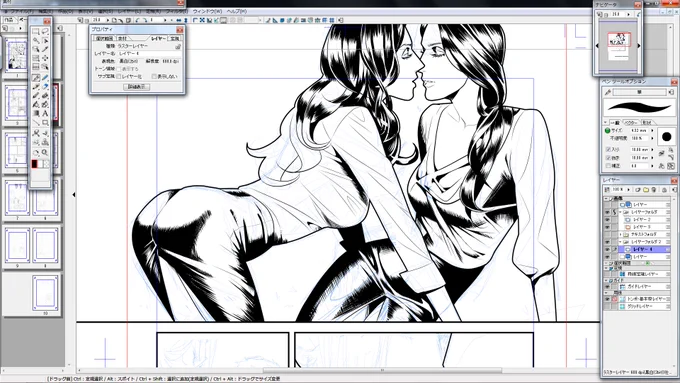Image resolution: width=680 pixels, height=383 pixels.
Task: Click the layer name input field
Action: pos(149,53)
